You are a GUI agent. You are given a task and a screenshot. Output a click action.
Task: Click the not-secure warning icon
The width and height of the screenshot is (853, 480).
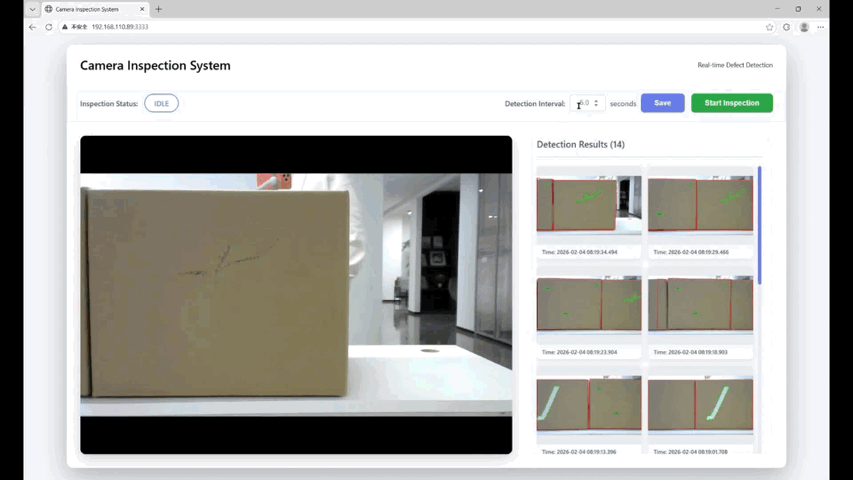point(65,27)
